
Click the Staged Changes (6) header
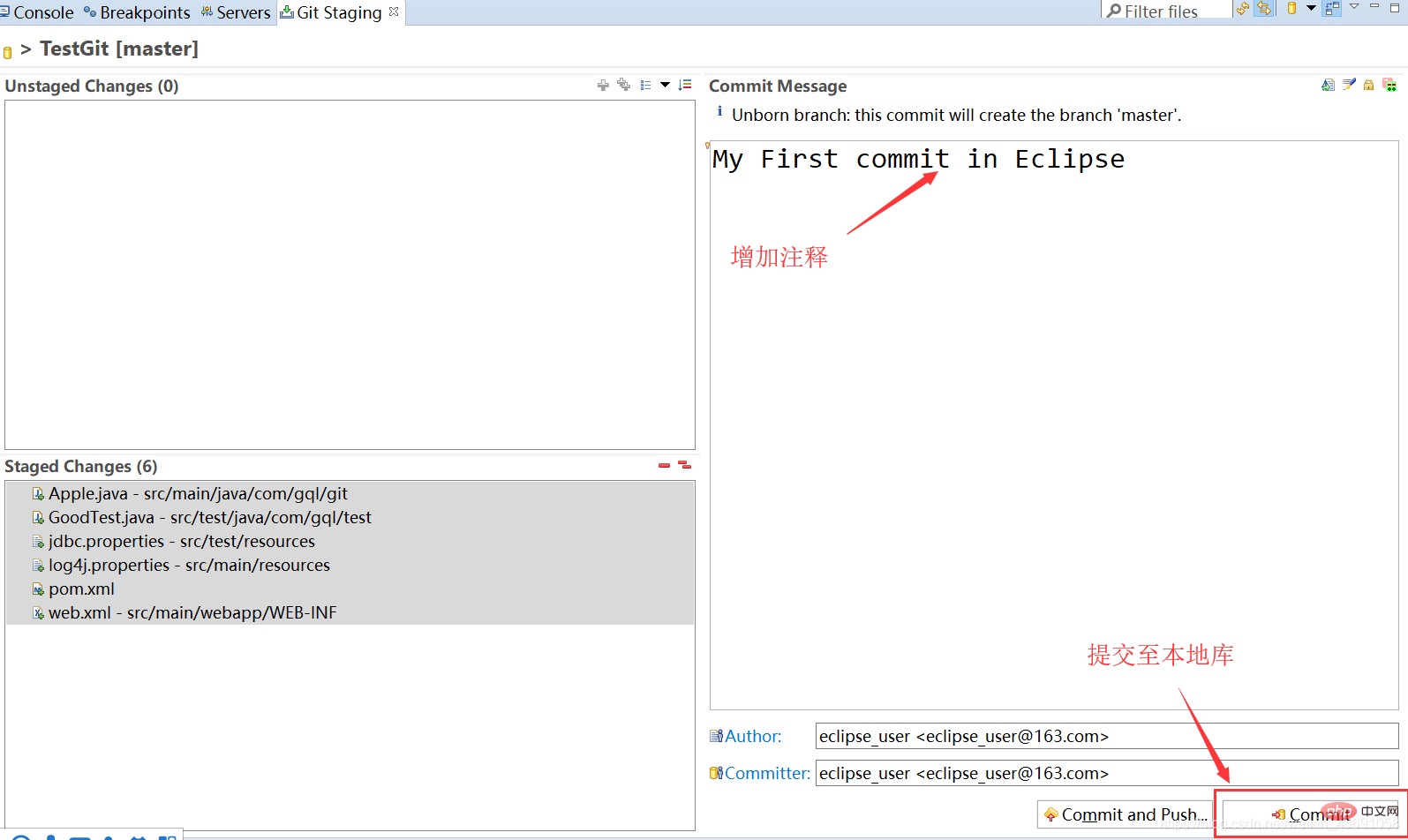coord(81,466)
